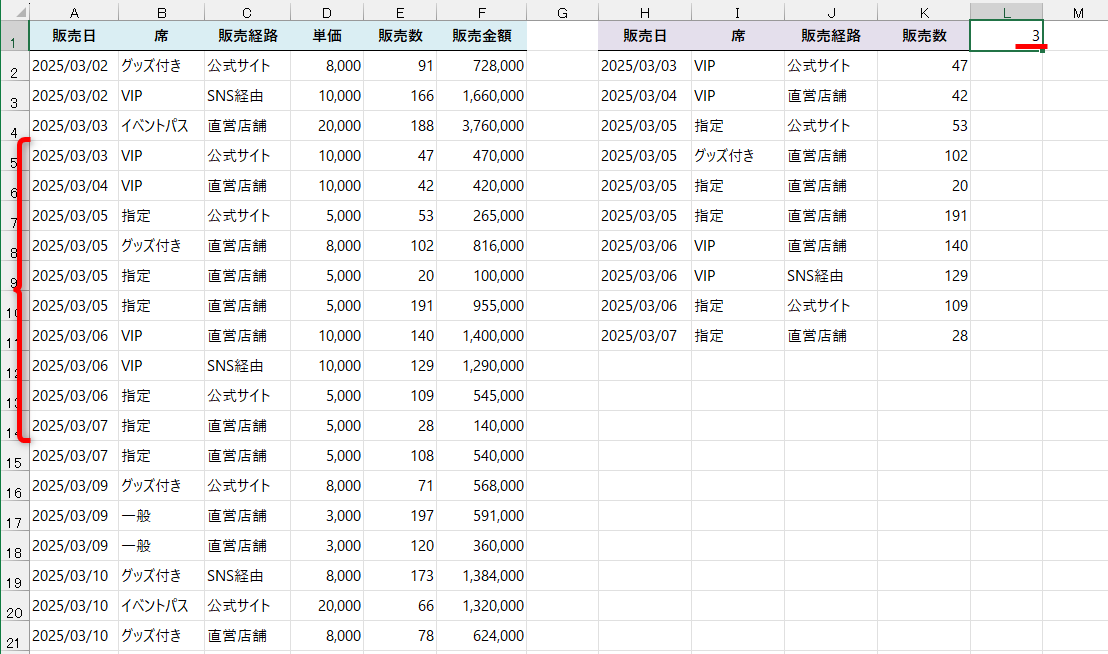Click header cell 席 in column I
This screenshot has width=1108, height=654.
click(x=738, y=36)
